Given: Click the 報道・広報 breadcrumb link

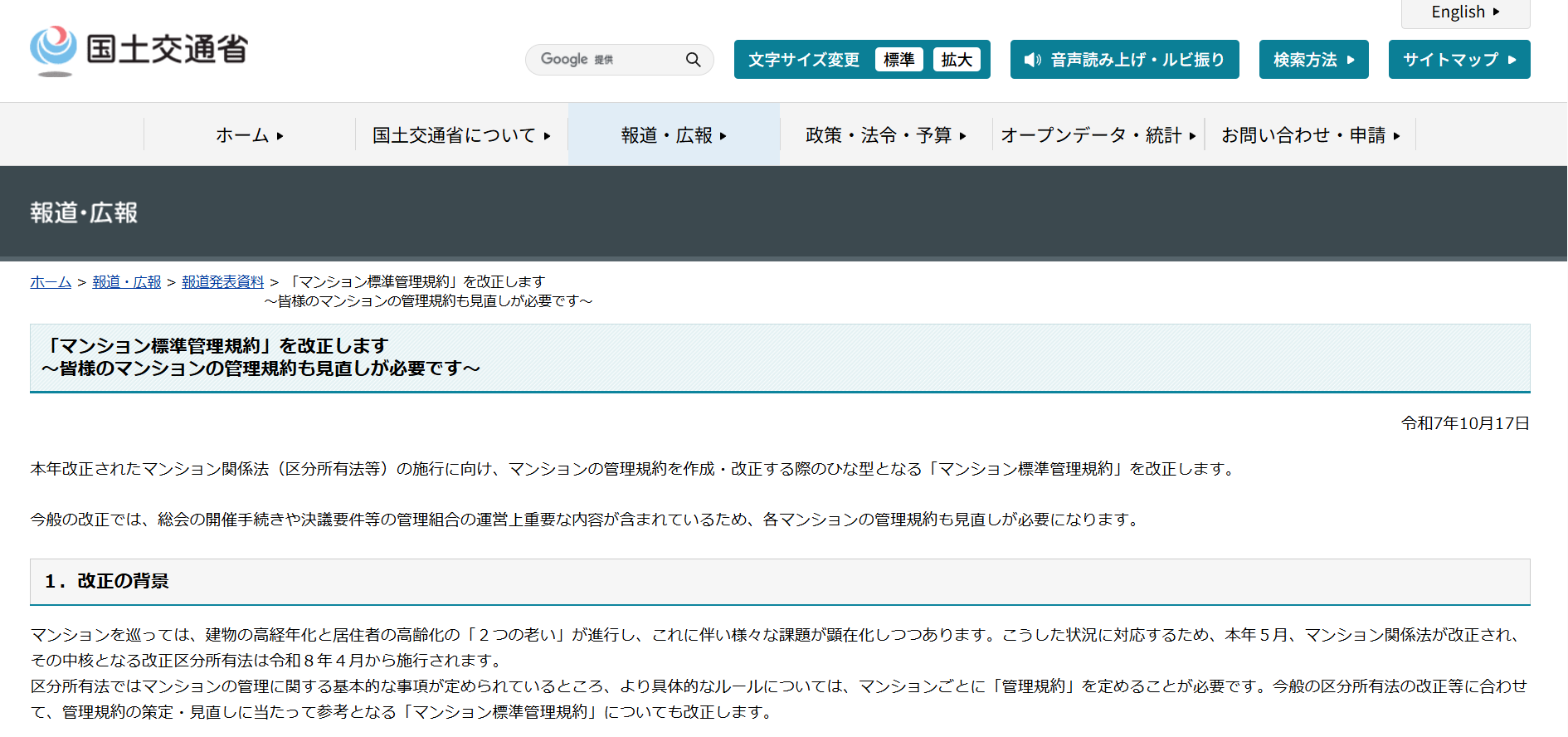Looking at the screenshot, I should pyautogui.click(x=127, y=282).
